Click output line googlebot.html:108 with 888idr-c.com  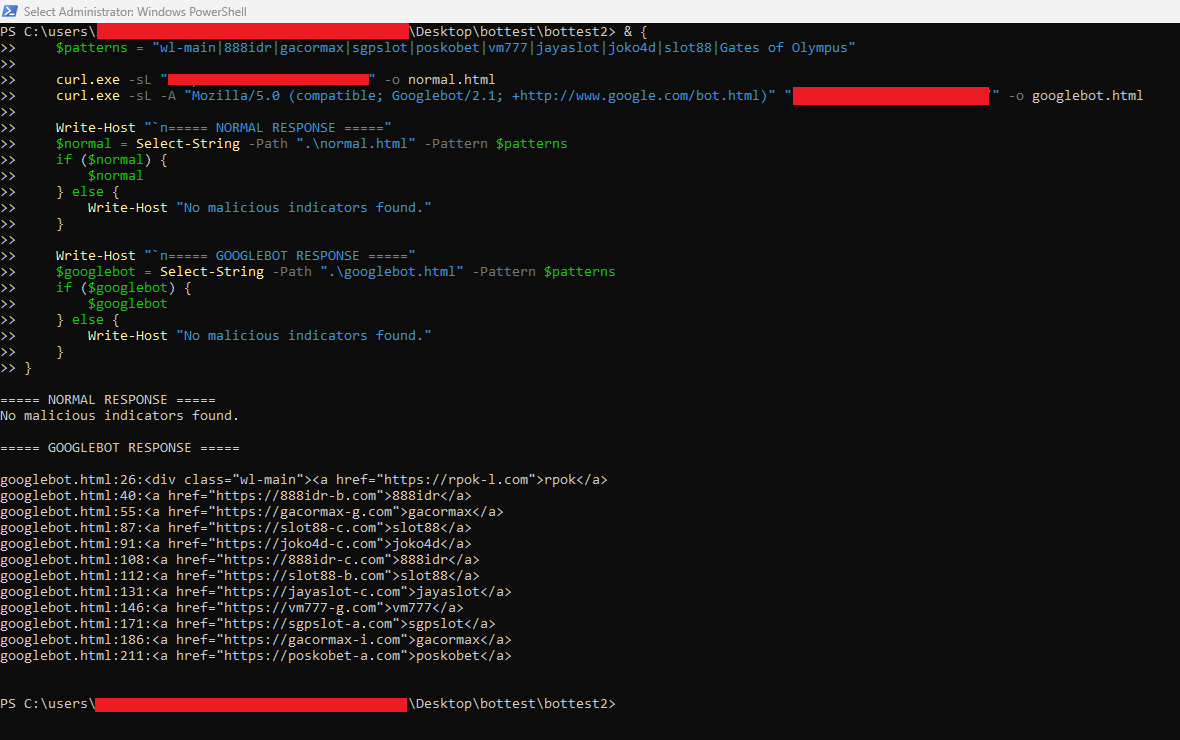coord(240,560)
